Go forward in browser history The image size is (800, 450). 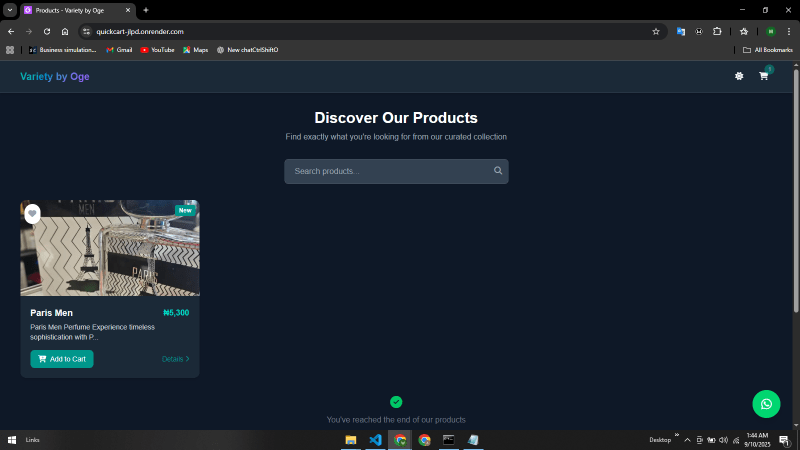[x=29, y=32]
